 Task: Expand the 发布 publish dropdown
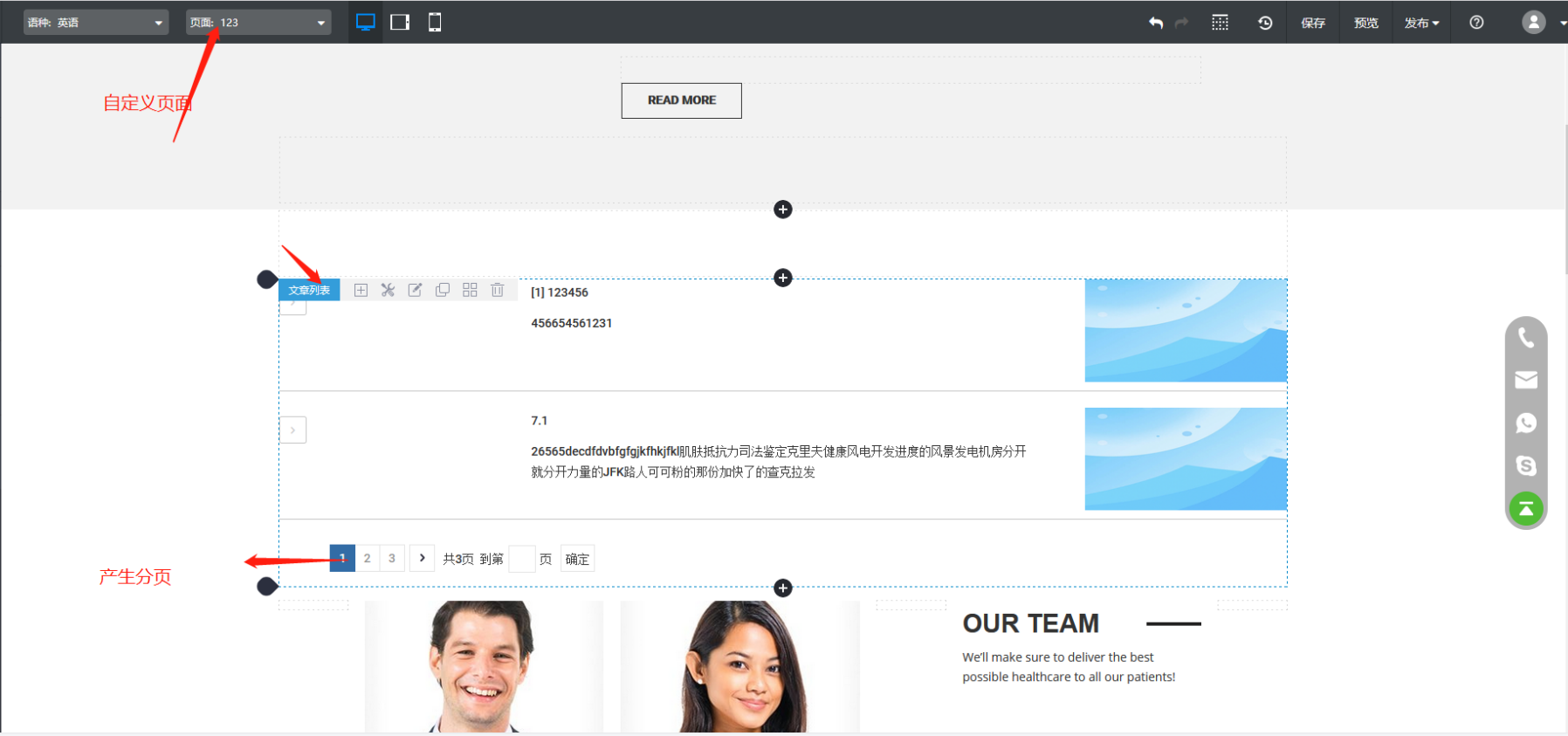click(x=1421, y=23)
